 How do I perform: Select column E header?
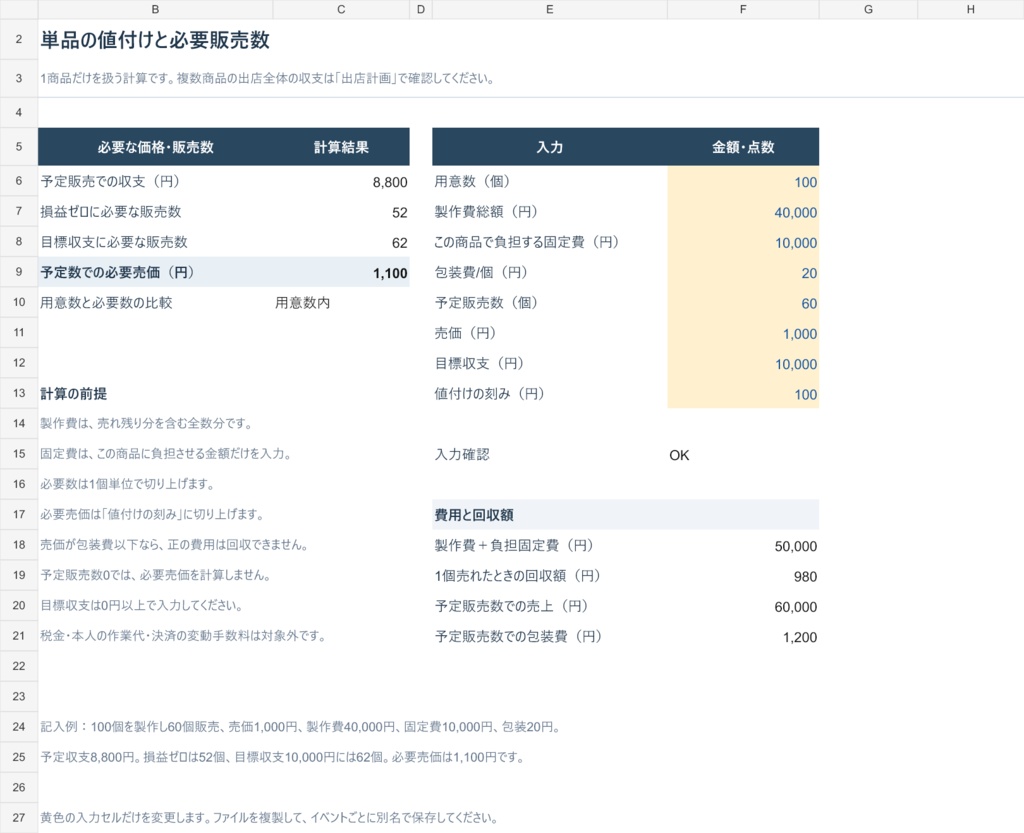(x=549, y=9)
